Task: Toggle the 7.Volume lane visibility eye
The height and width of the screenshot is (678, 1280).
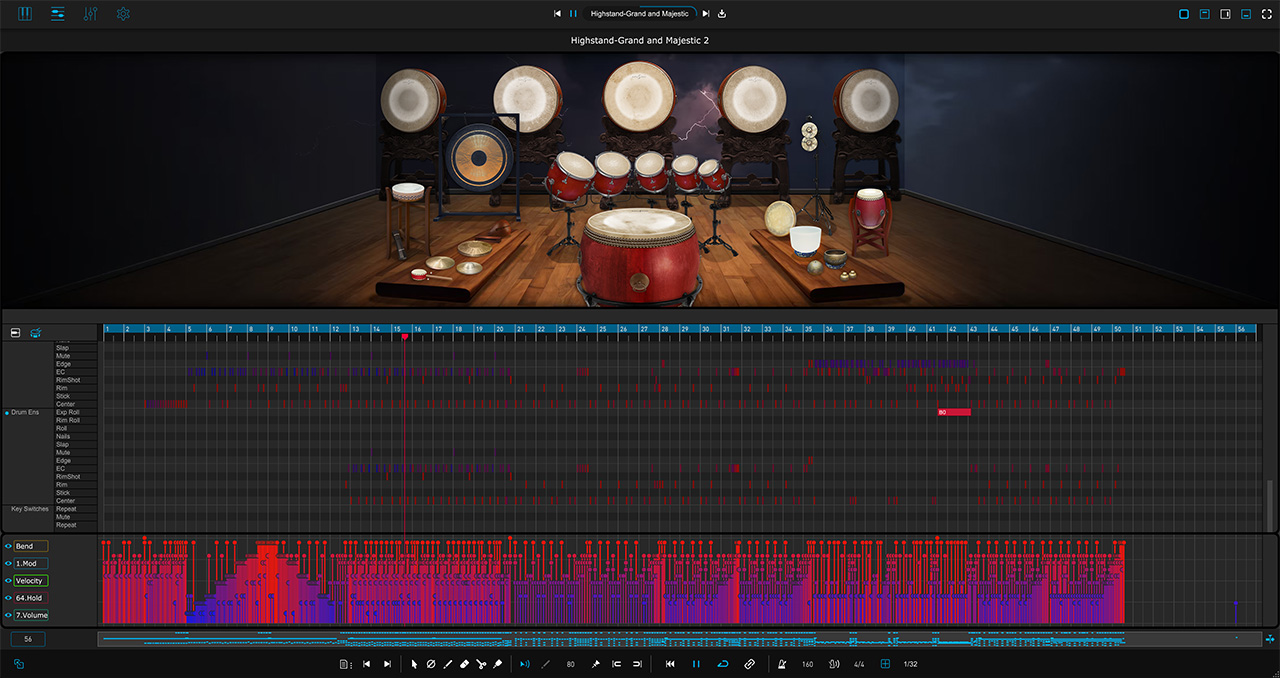Action: pyautogui.click(x=8, y=615)
